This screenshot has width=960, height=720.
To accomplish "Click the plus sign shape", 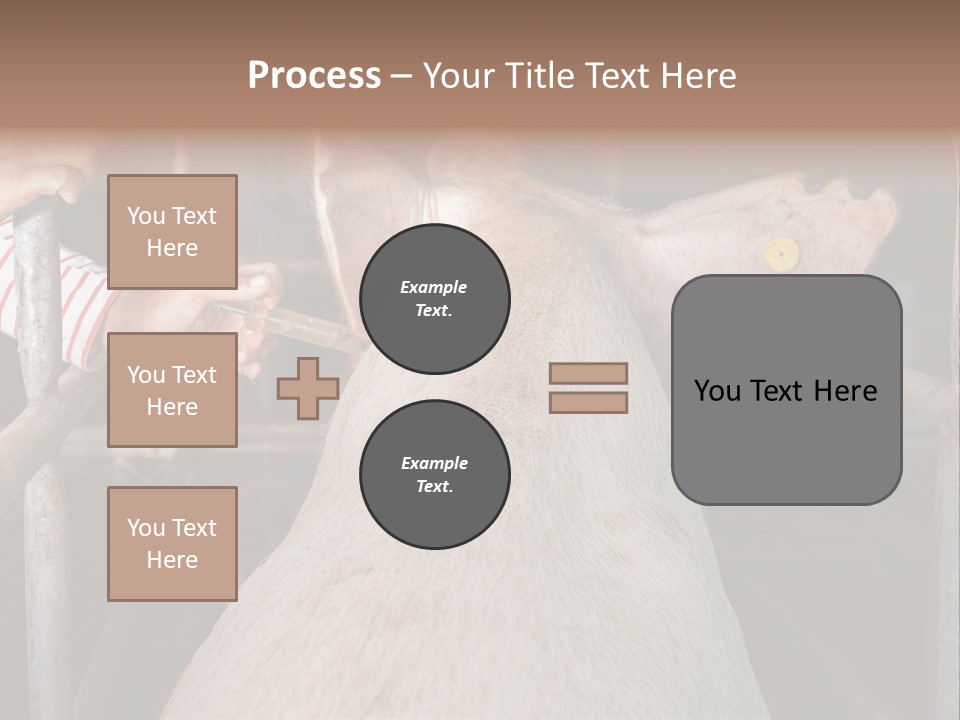I will click(x=308, y=388).
